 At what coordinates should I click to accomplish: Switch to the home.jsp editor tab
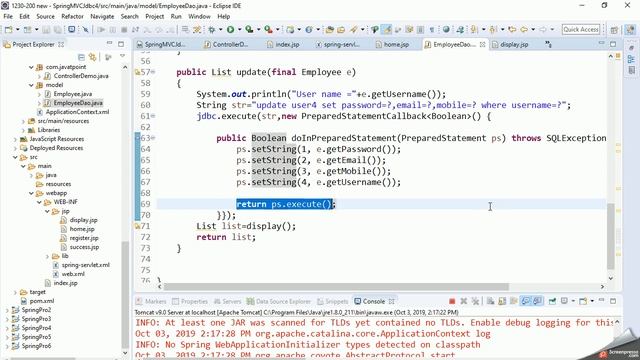click(393, 44)
